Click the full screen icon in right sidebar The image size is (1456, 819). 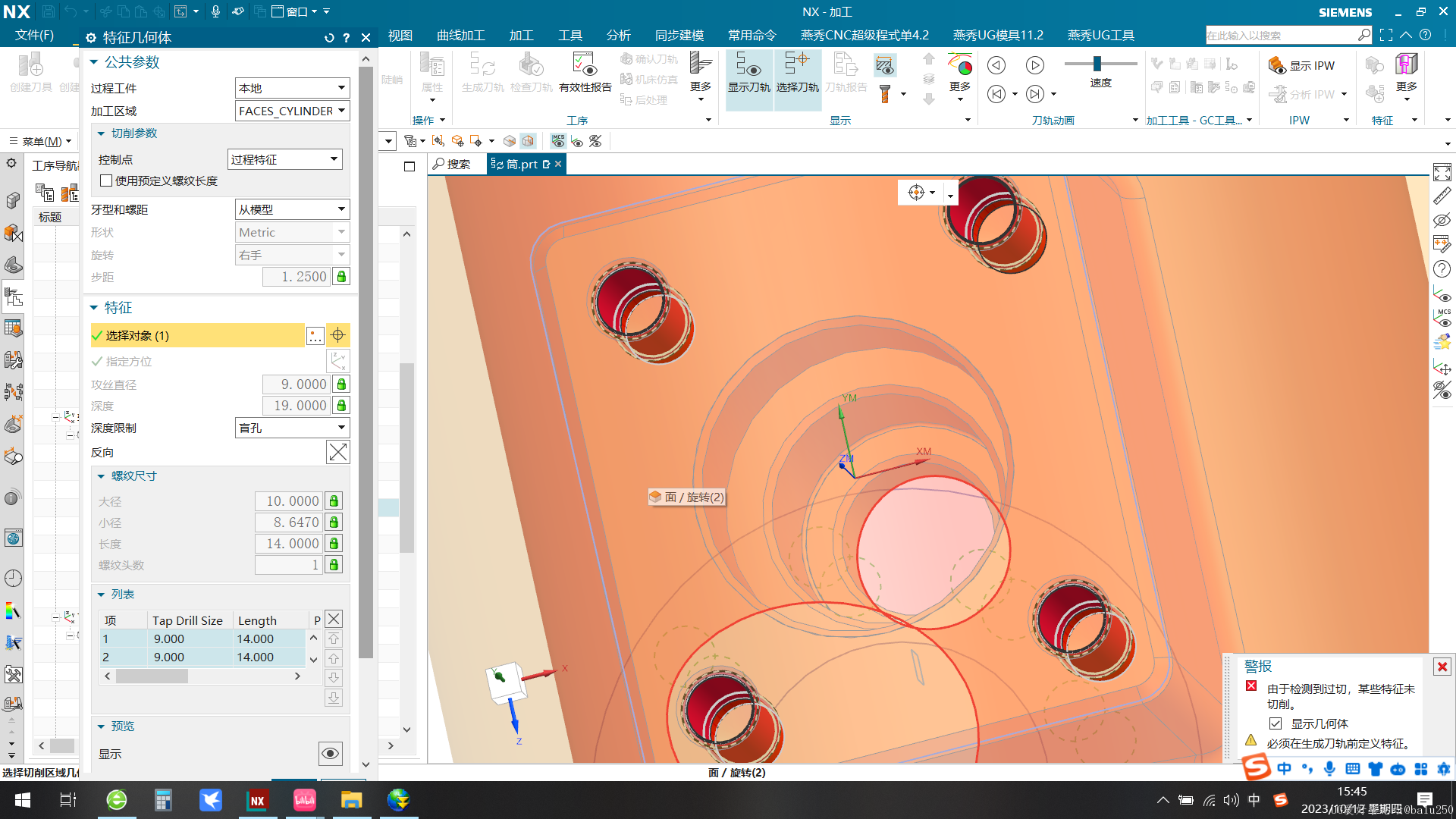[1442, 172]
